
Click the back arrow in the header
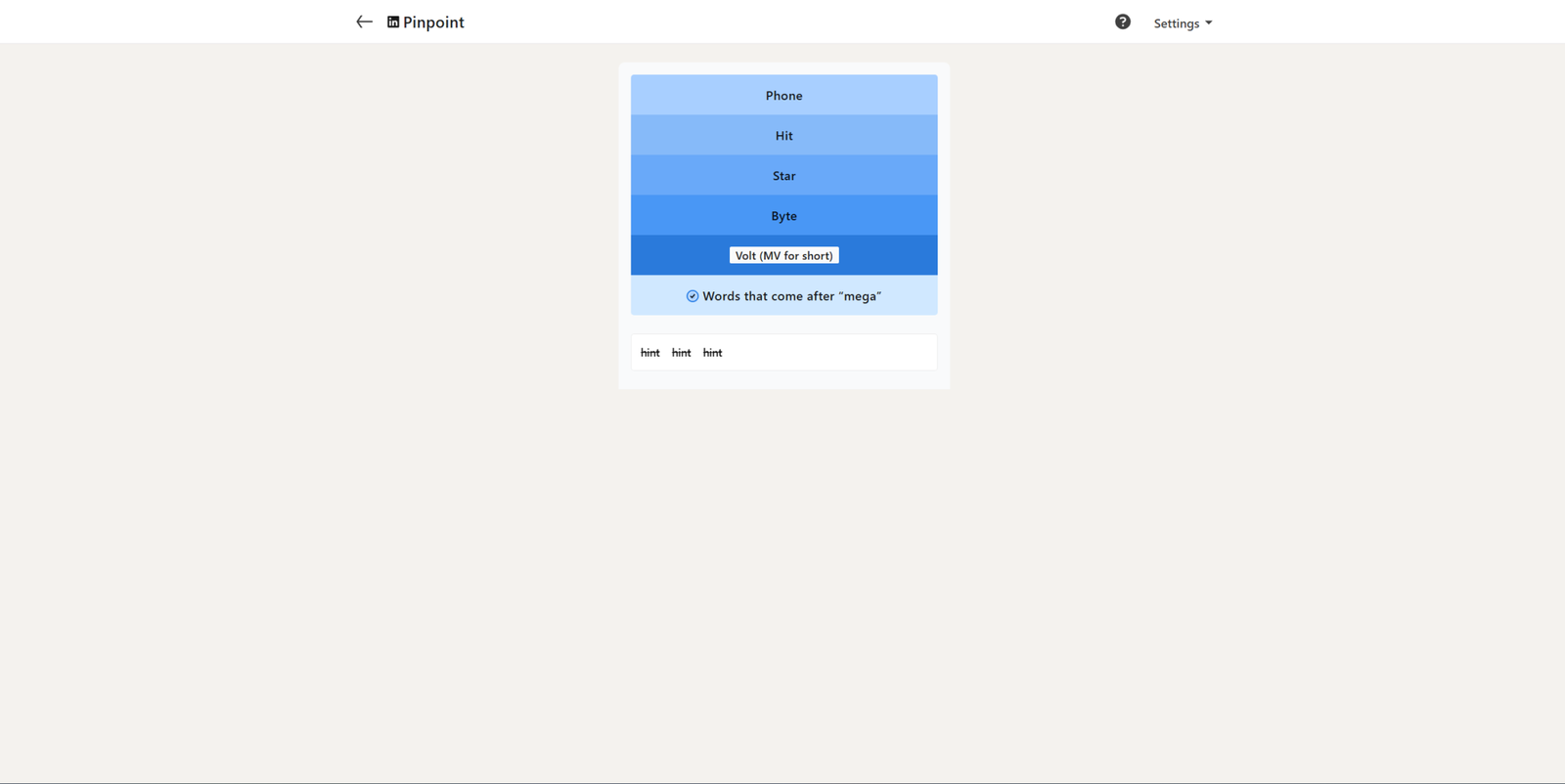[364, 22]
